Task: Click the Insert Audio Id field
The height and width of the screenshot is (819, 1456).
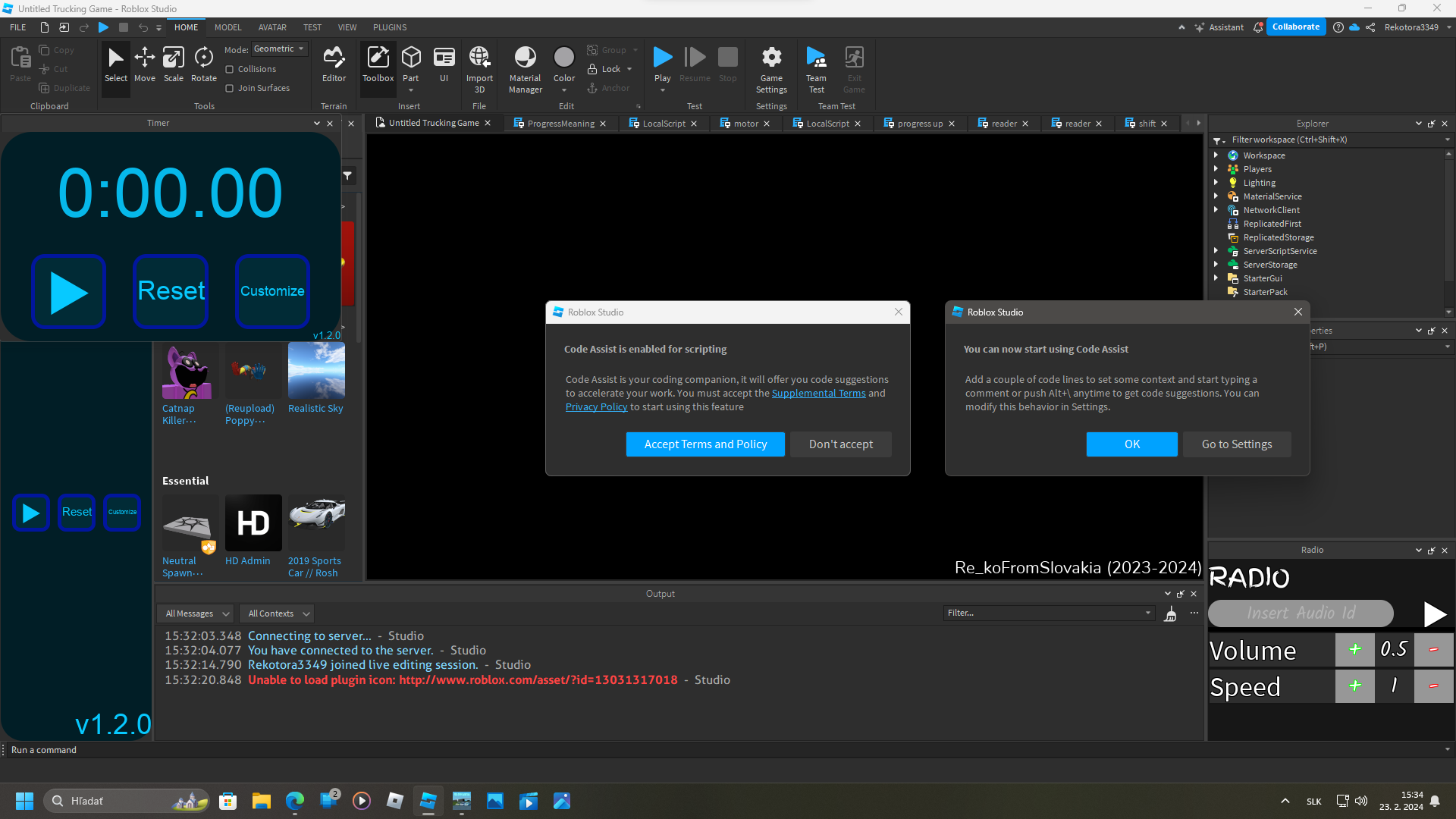Action: point(1300,613)
